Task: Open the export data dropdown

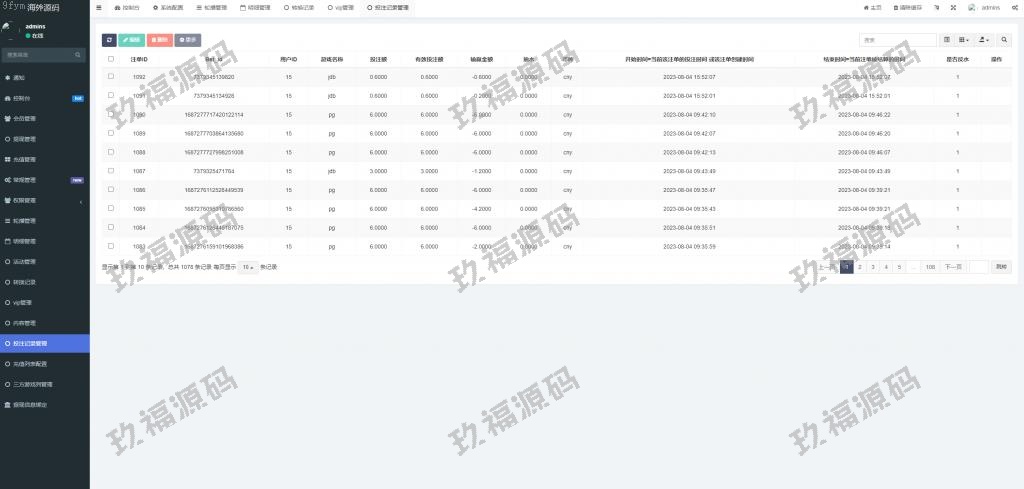Action: [984, 40]
